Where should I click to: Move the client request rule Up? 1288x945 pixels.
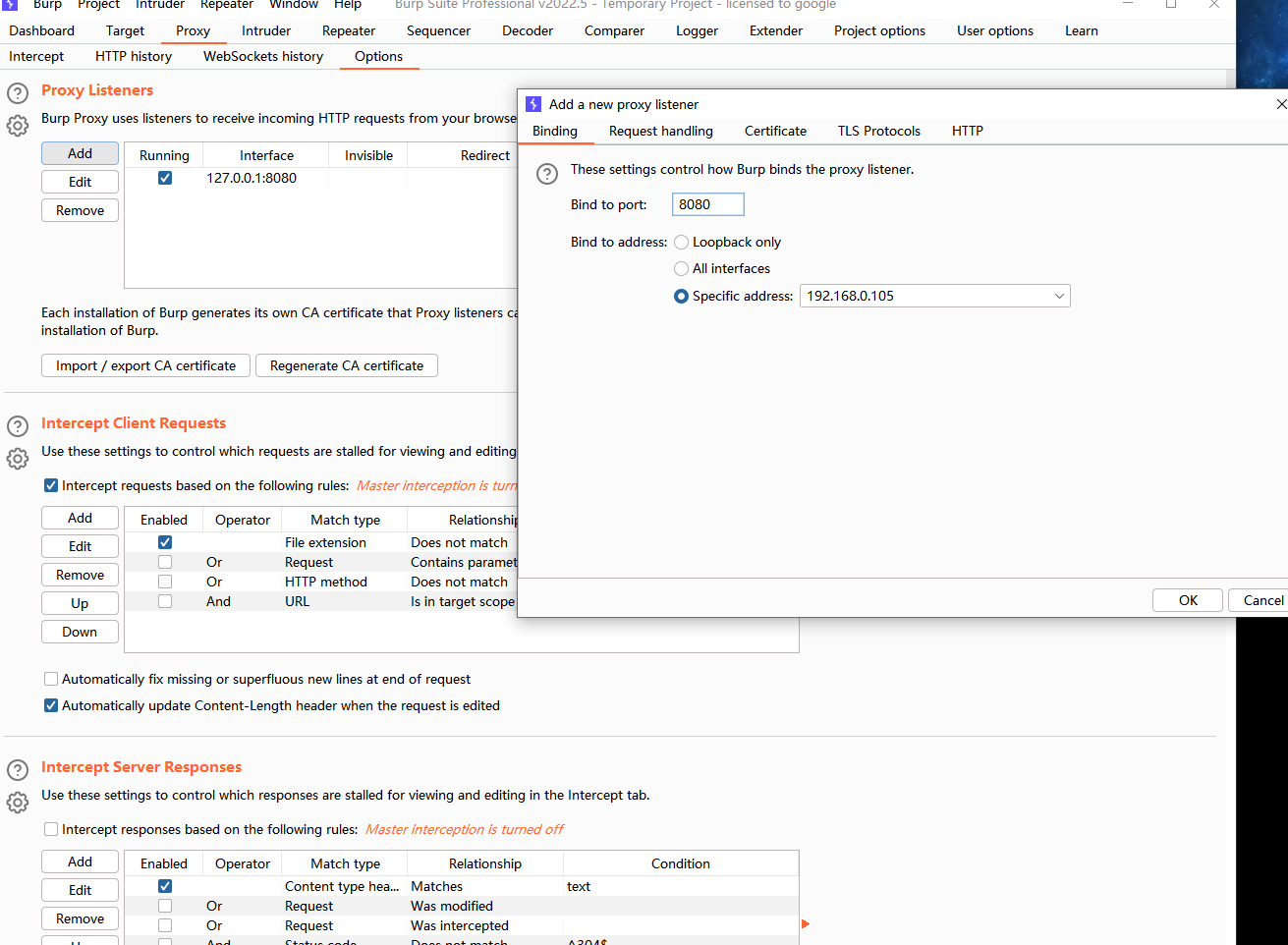coord(81,603)
